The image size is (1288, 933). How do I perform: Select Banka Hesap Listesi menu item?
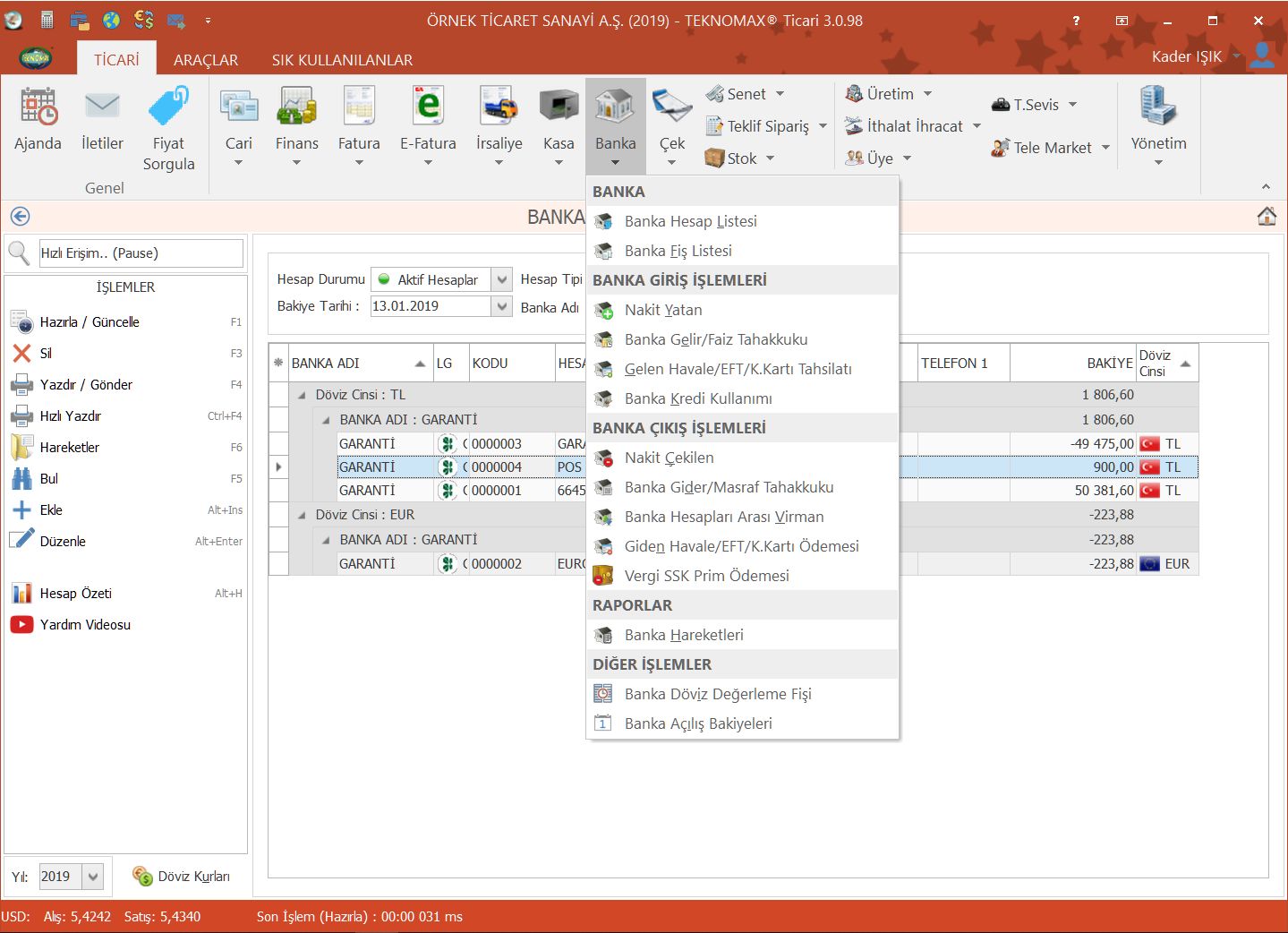[x=743, y=221]
